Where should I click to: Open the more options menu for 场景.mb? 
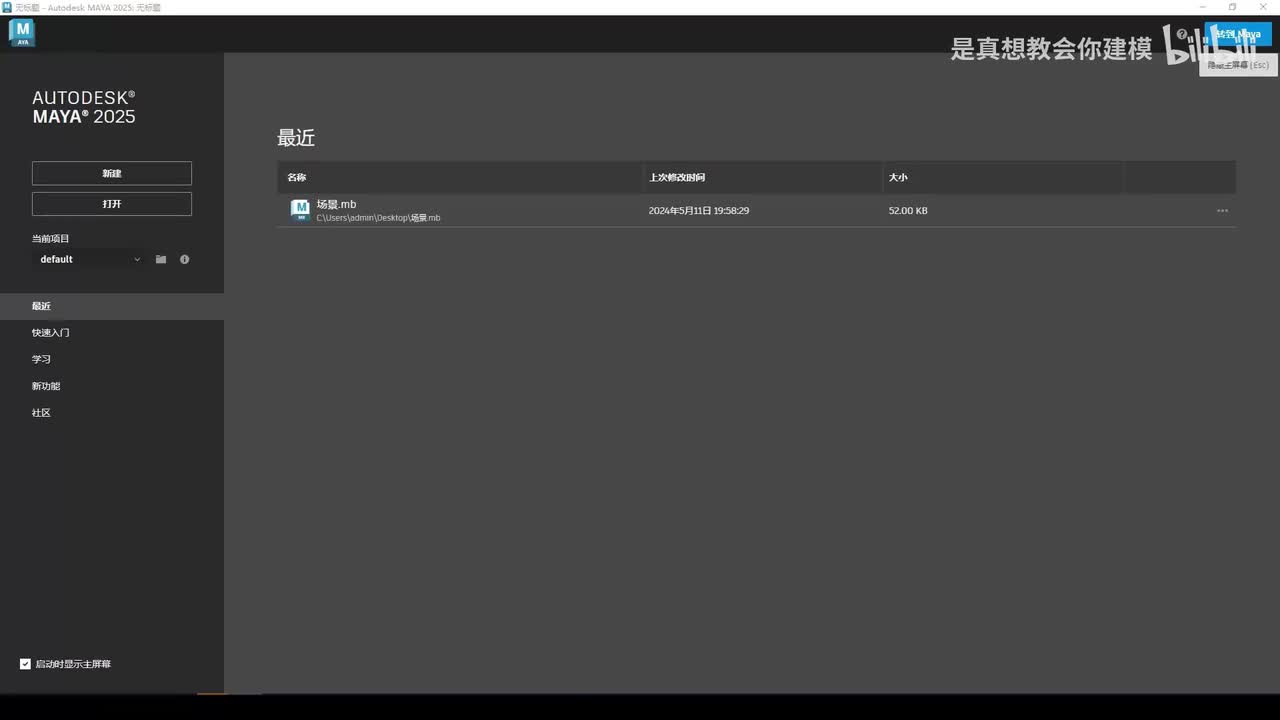(x=1222, y=211)
